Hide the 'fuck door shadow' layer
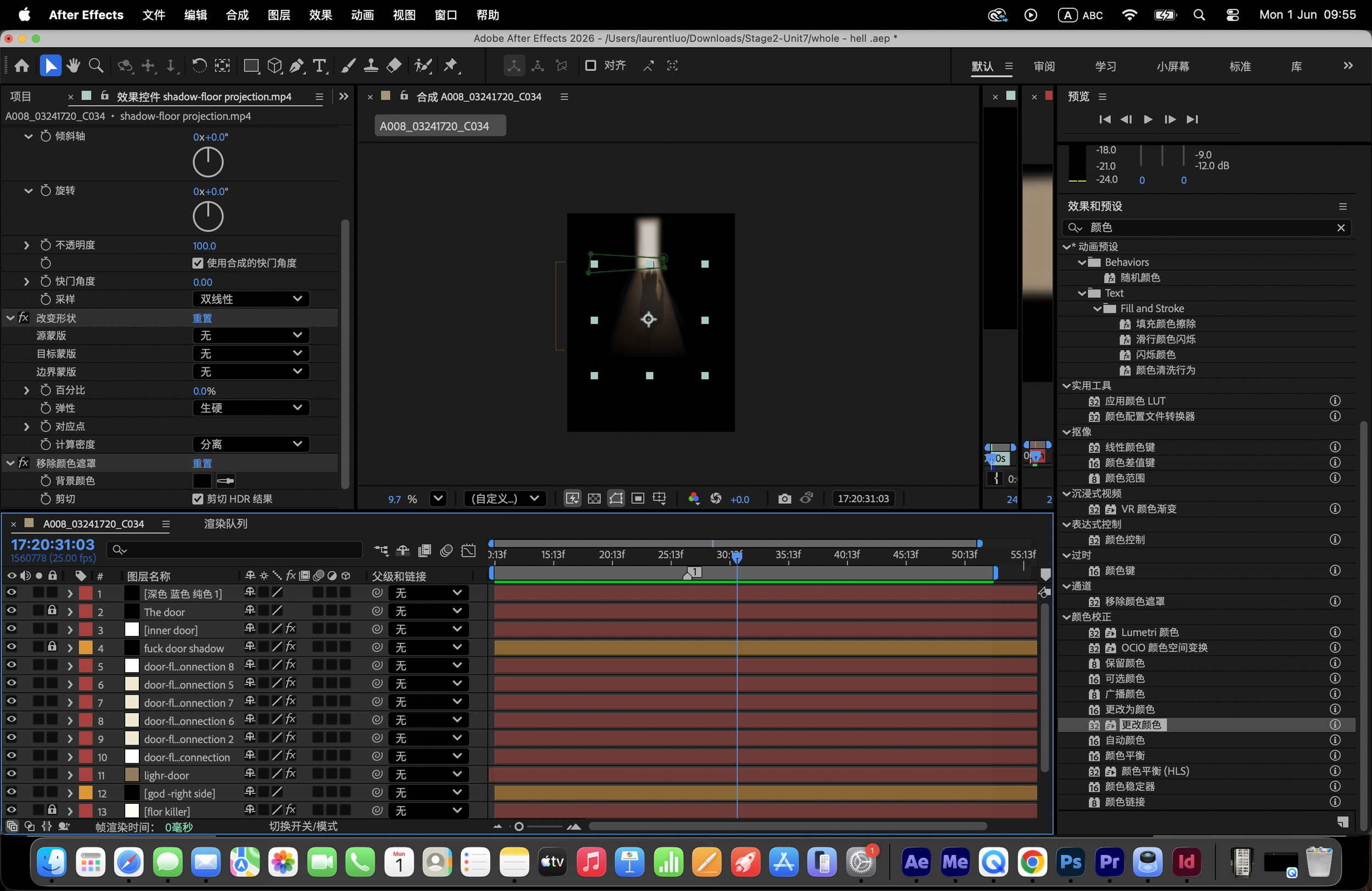 tap(11, 647)
